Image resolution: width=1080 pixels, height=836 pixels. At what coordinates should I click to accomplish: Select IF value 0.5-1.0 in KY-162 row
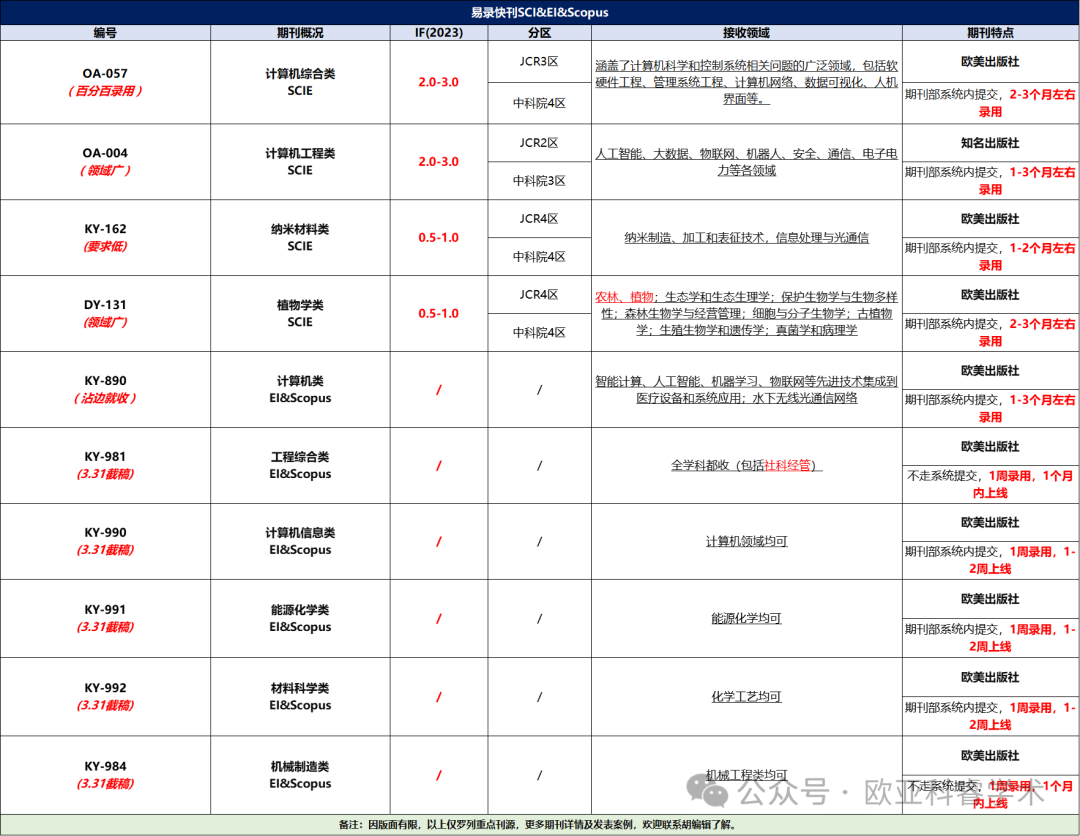pos(439,238)
